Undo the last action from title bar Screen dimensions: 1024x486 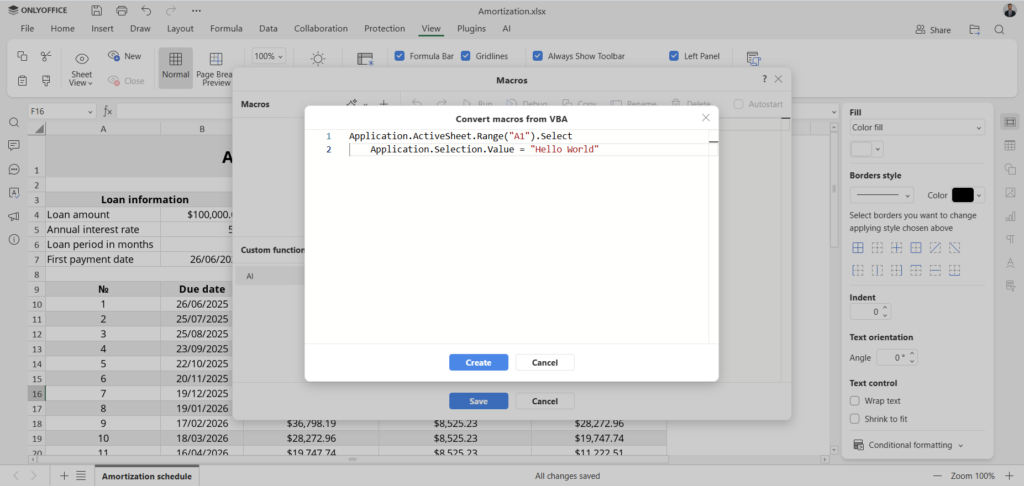coord(146,10)
